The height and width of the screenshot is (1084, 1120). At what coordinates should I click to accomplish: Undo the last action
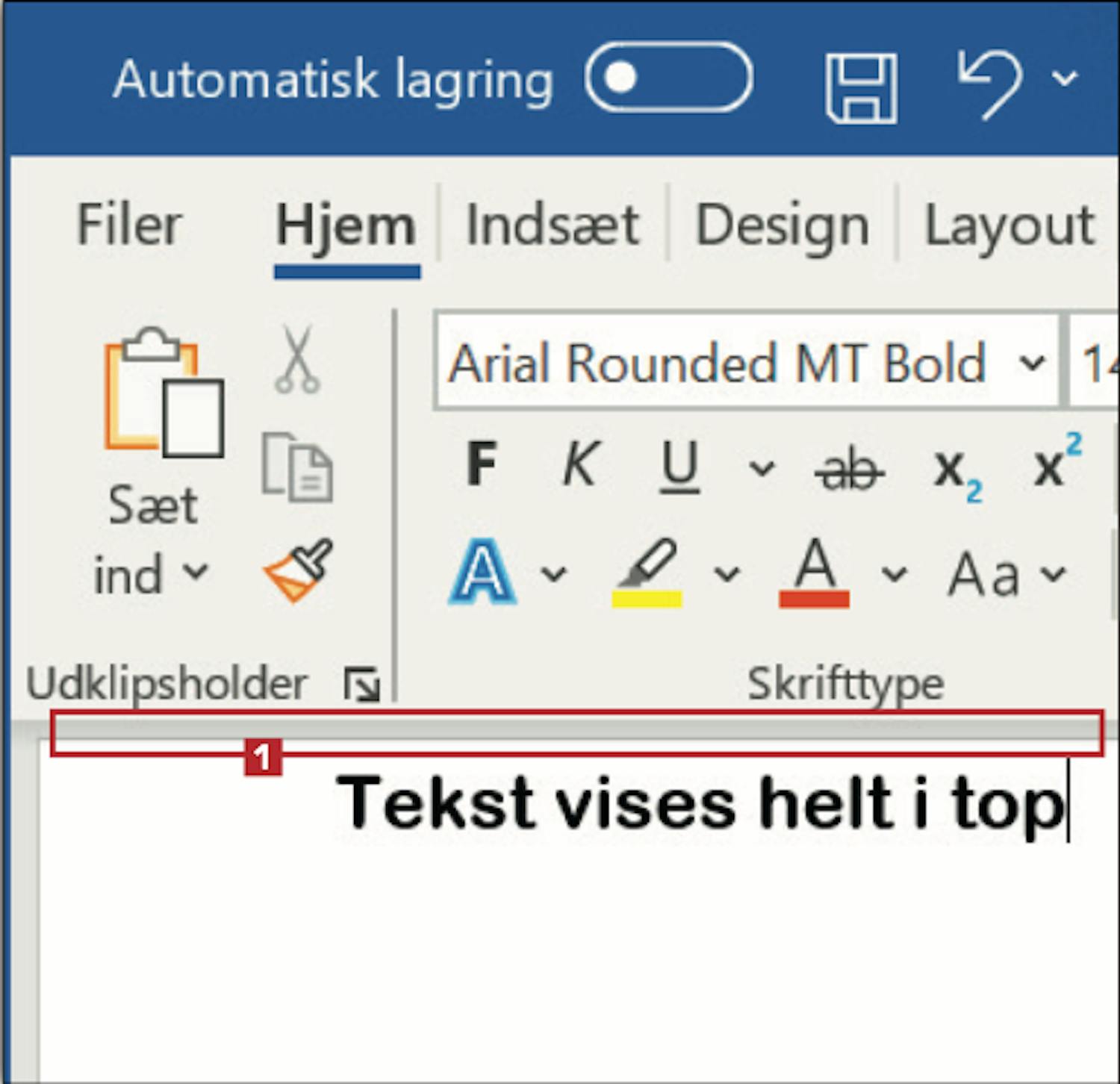click(x=991, y=84)
